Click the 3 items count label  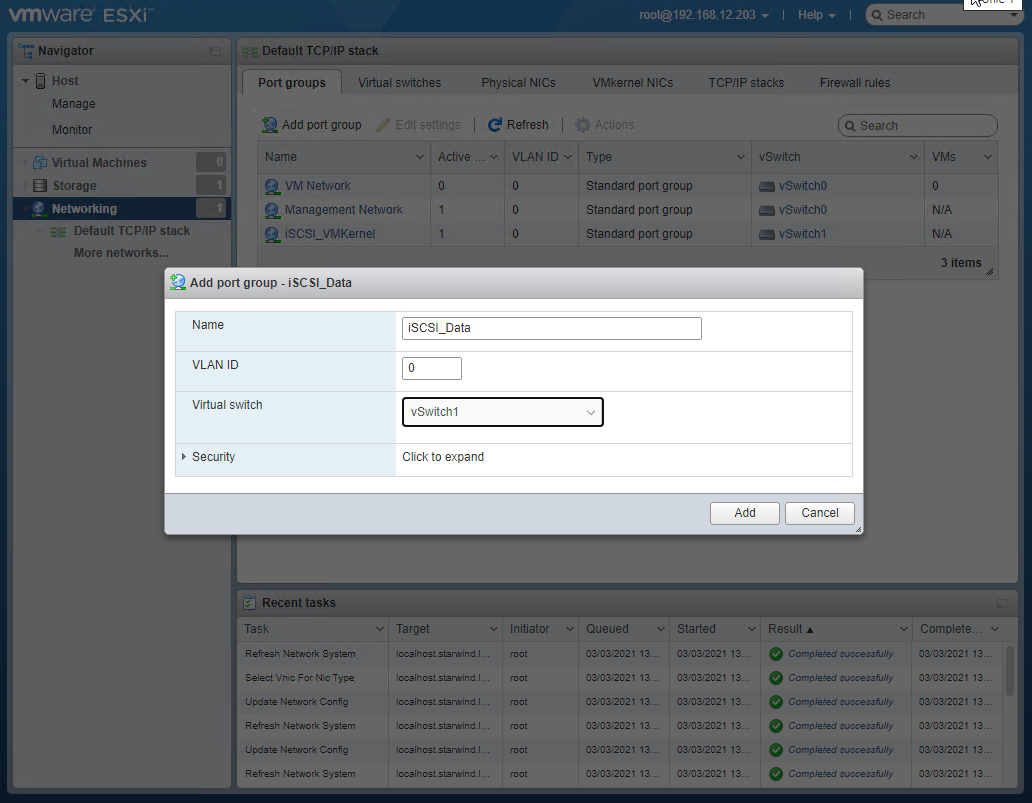click(961, 263)
